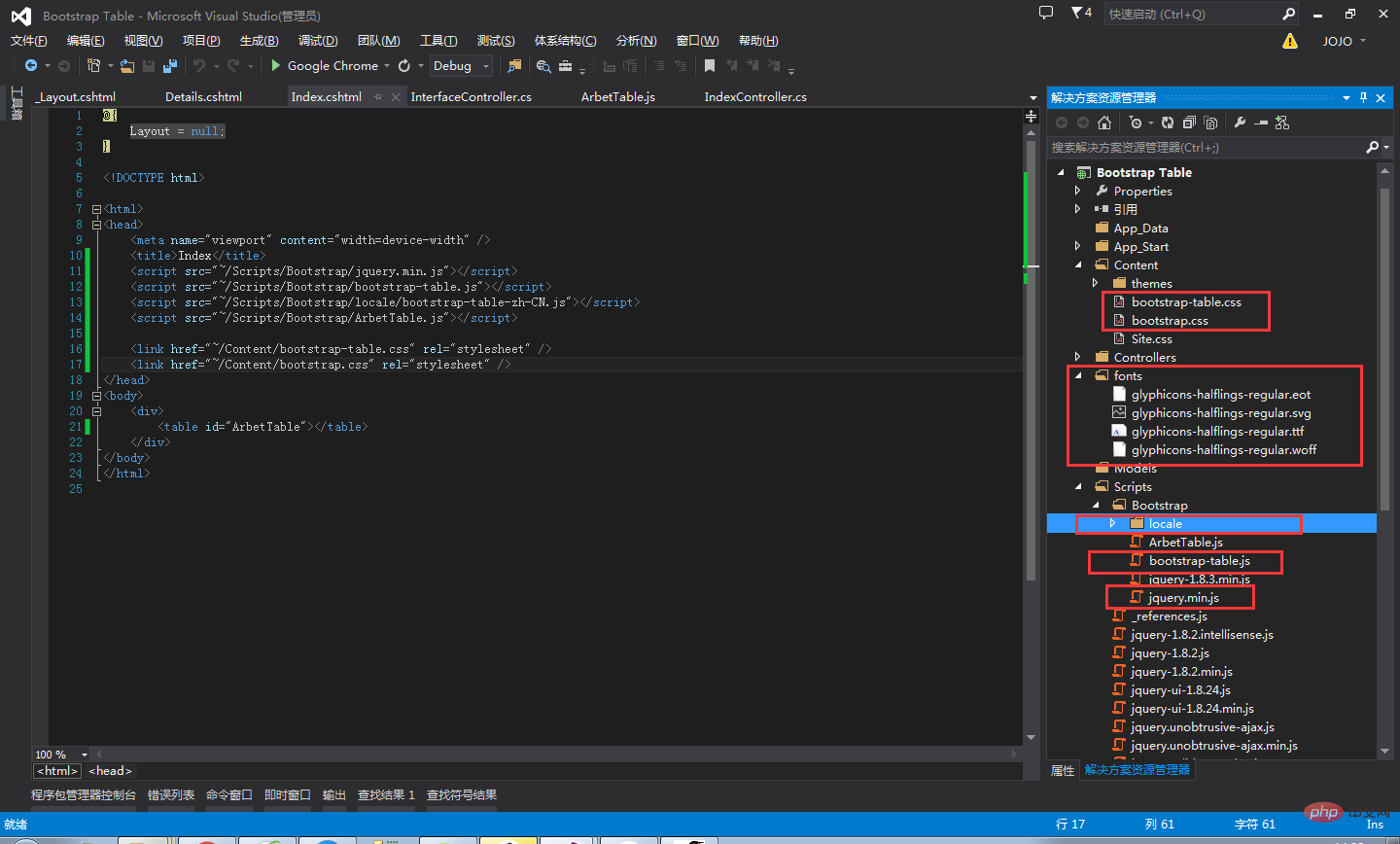Click the Save All disks icon

(x=170, y=66)
